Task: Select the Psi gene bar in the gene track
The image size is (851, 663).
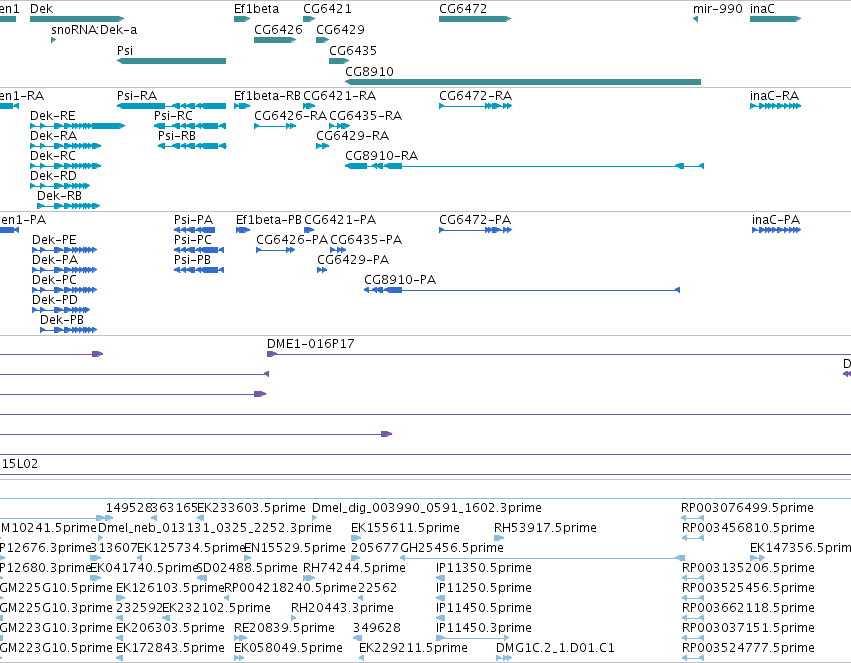Action: (171, 61)
